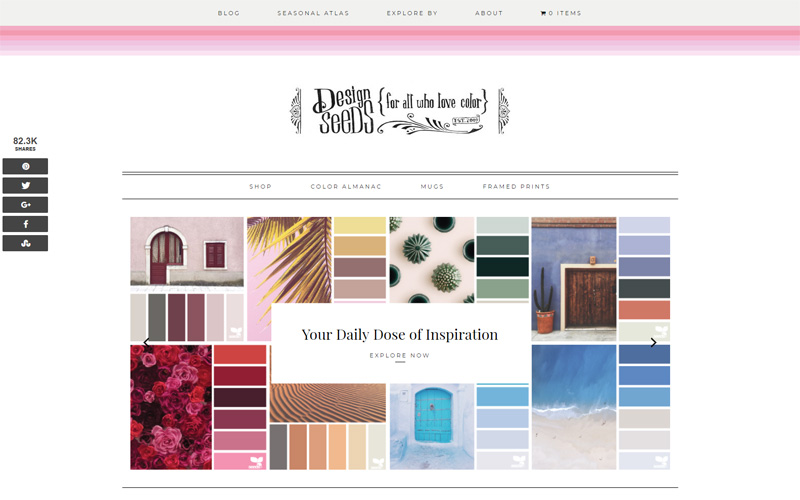Viewport: 800px width, 500px height.
Task: Open the Shop navigation link
Action: coord(260,187)
